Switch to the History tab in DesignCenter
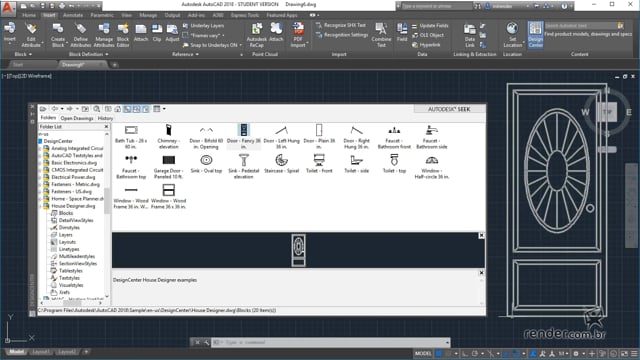The image size is (640, 360). [105, 118]
